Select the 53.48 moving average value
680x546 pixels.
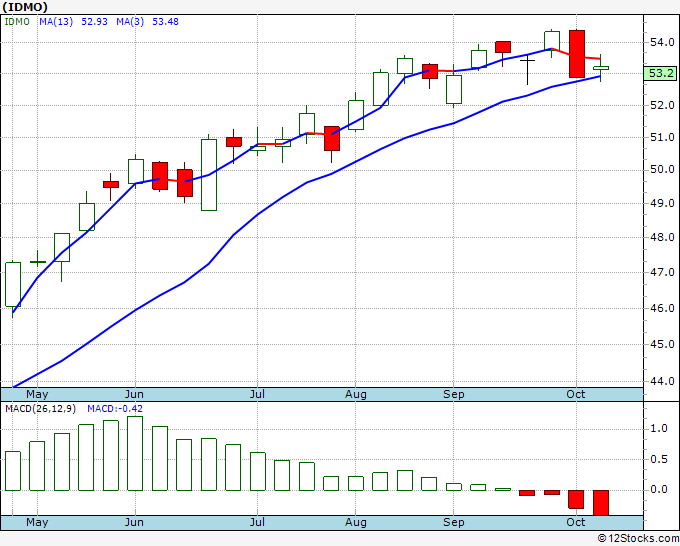click(165, 22)
